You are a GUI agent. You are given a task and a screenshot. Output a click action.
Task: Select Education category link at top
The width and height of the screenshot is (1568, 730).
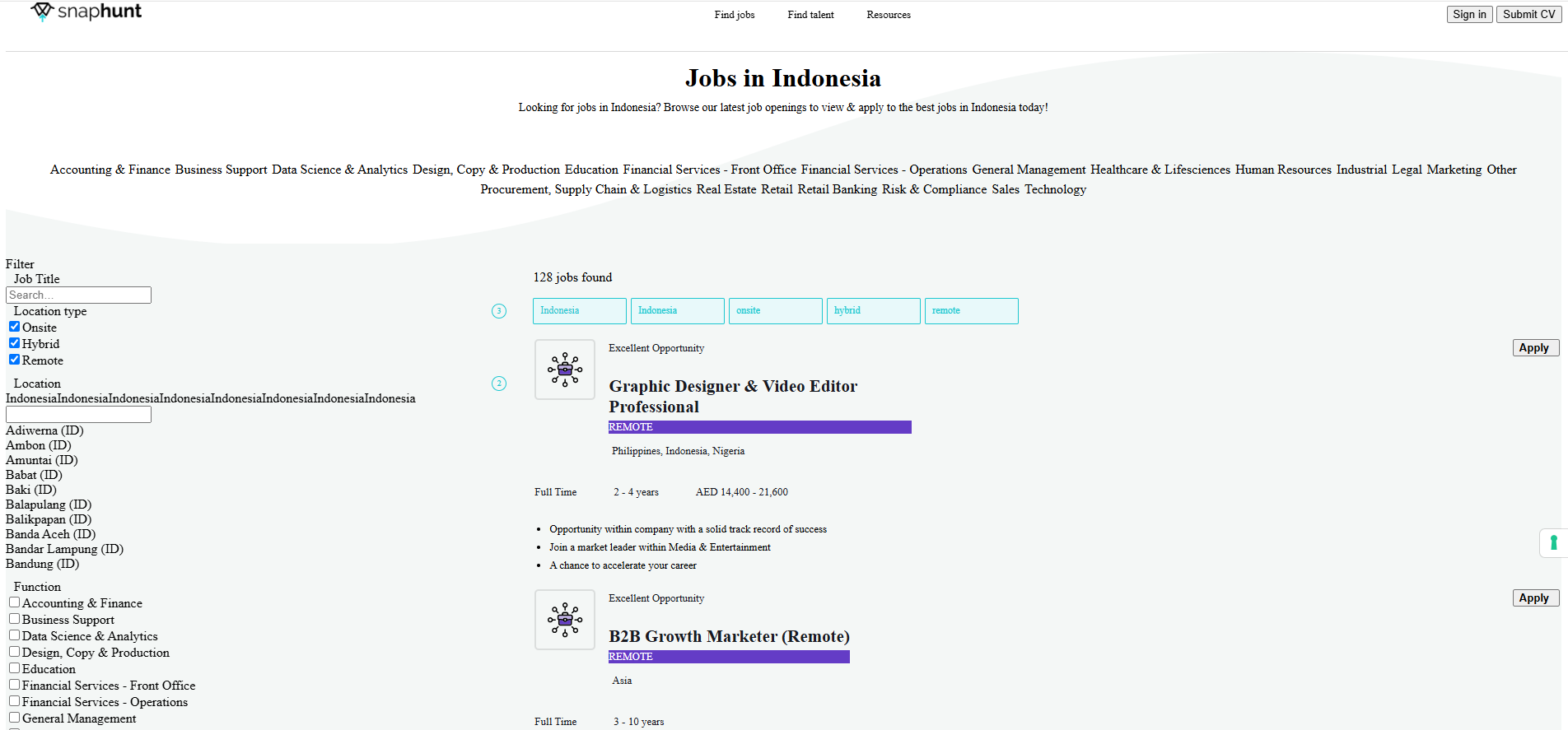click(591, 170)
